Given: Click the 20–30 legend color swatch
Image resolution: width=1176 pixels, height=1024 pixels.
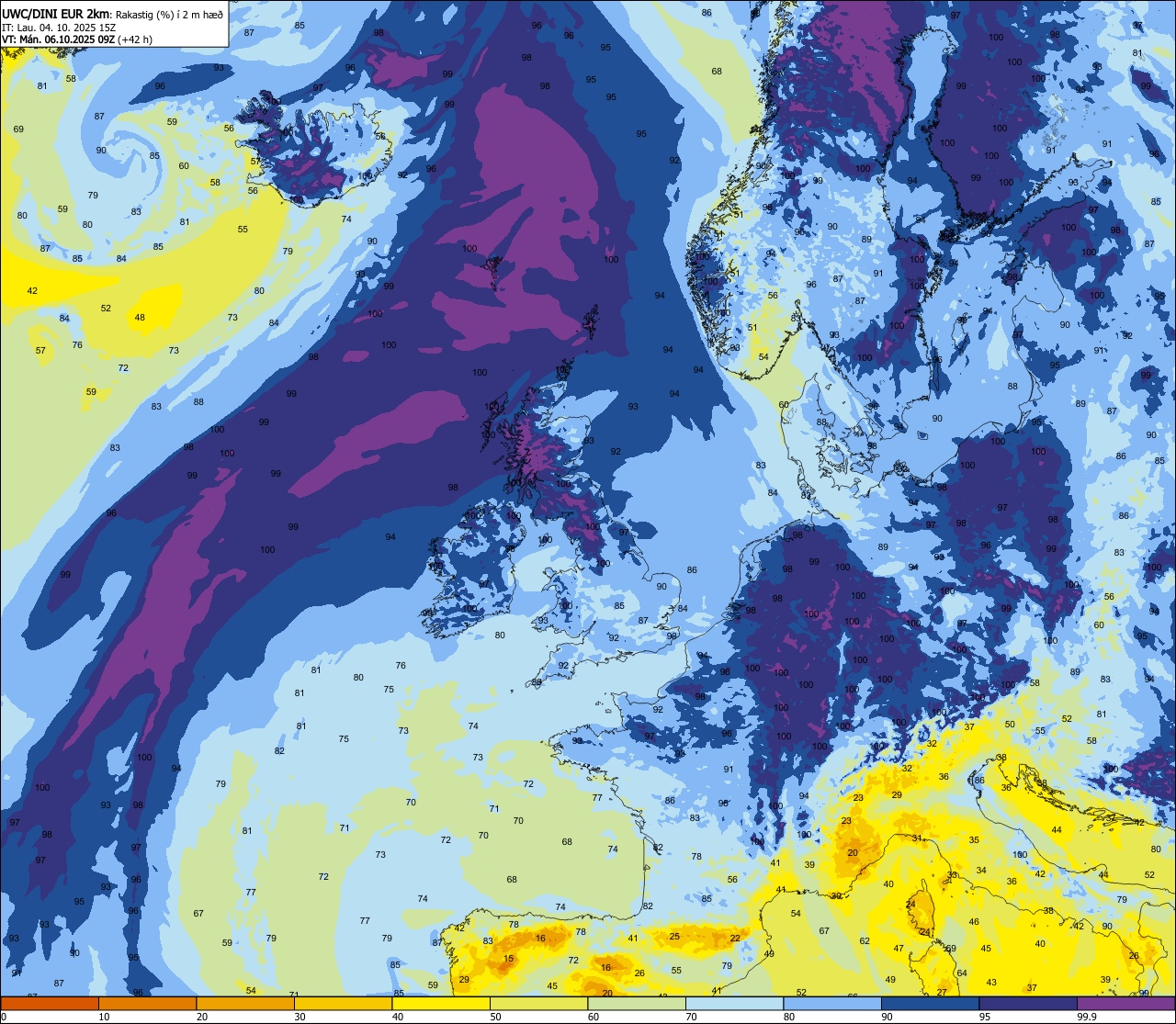Looking at the screenshot, I should tap(244, 1004).
